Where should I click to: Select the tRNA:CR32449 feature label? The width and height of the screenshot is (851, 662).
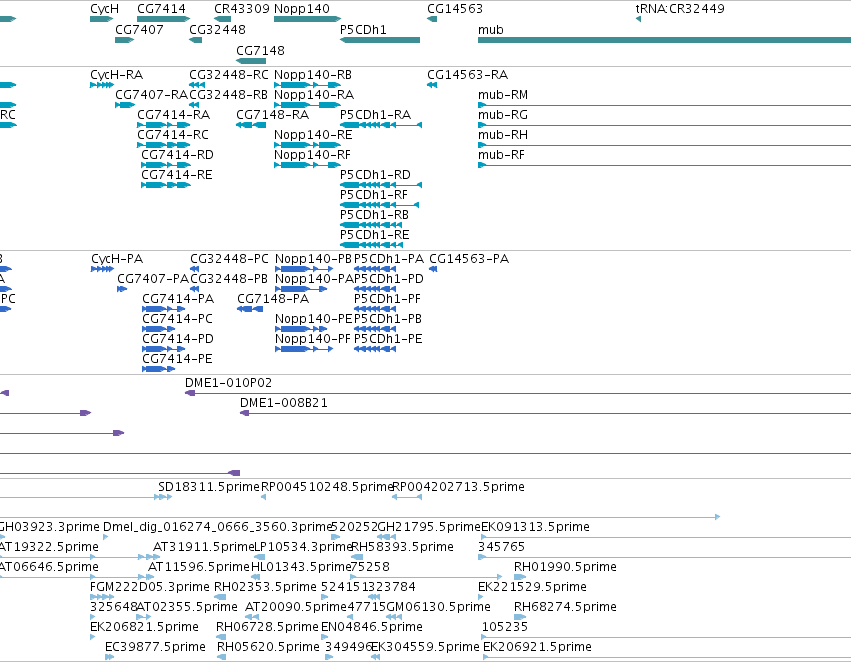680,9
